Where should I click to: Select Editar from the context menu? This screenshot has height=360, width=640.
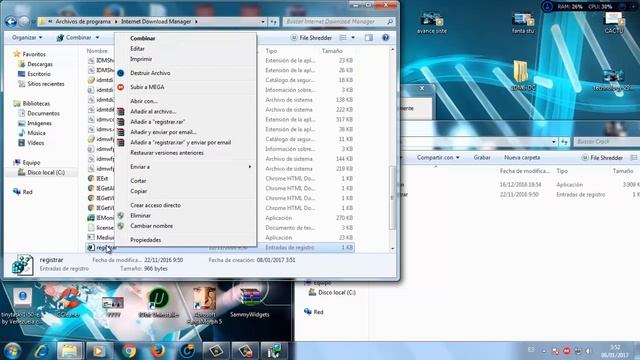[x=137, y=49]
